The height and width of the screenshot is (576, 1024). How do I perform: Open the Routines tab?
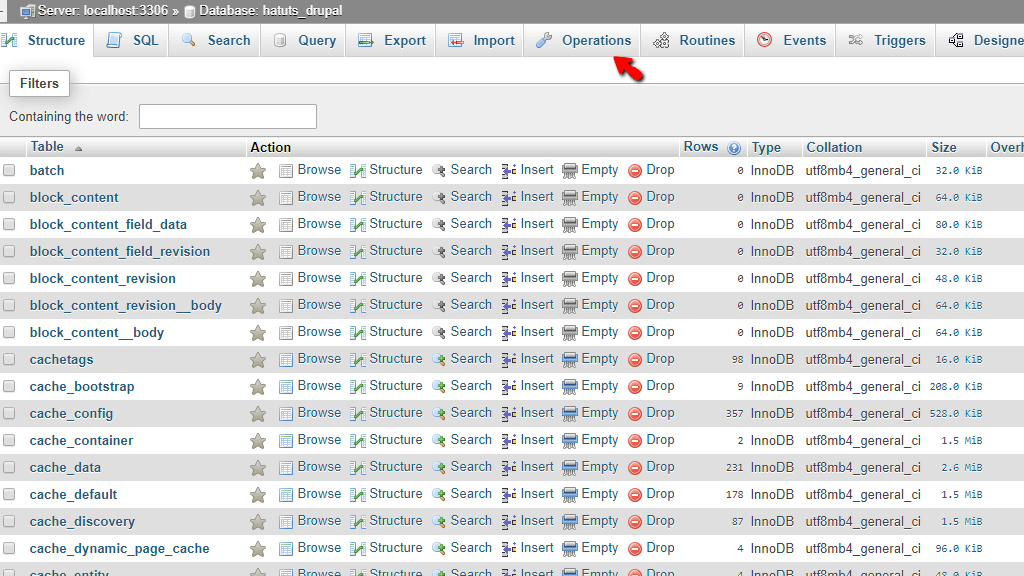[x=694, y=40]
